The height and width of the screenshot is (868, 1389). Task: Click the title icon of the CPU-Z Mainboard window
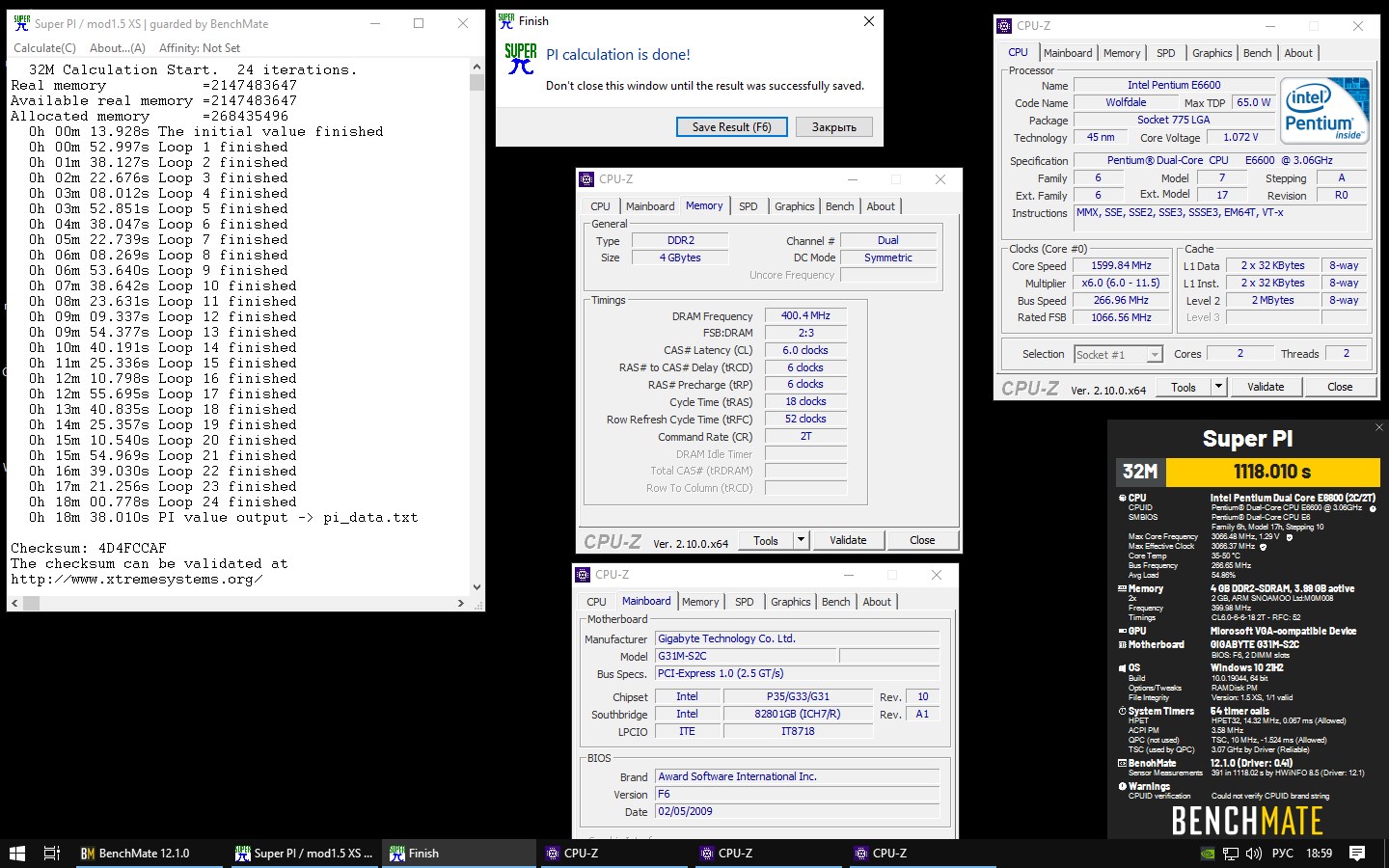click(583, 575)
